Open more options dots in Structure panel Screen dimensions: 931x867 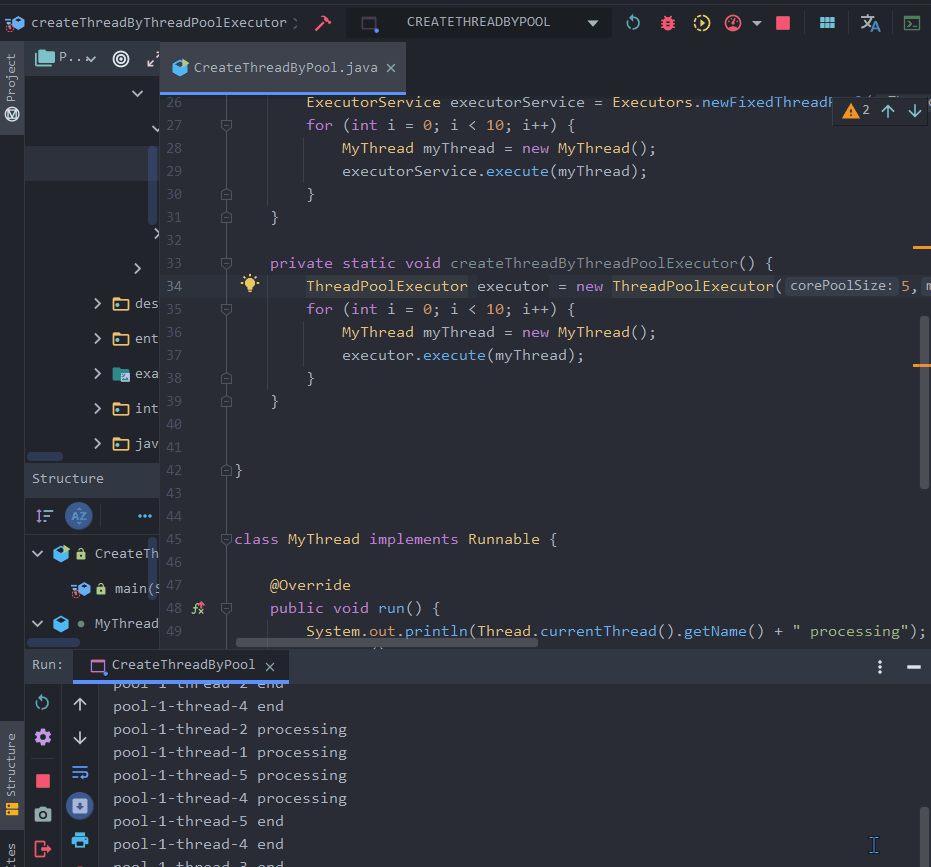pos(145,516)
